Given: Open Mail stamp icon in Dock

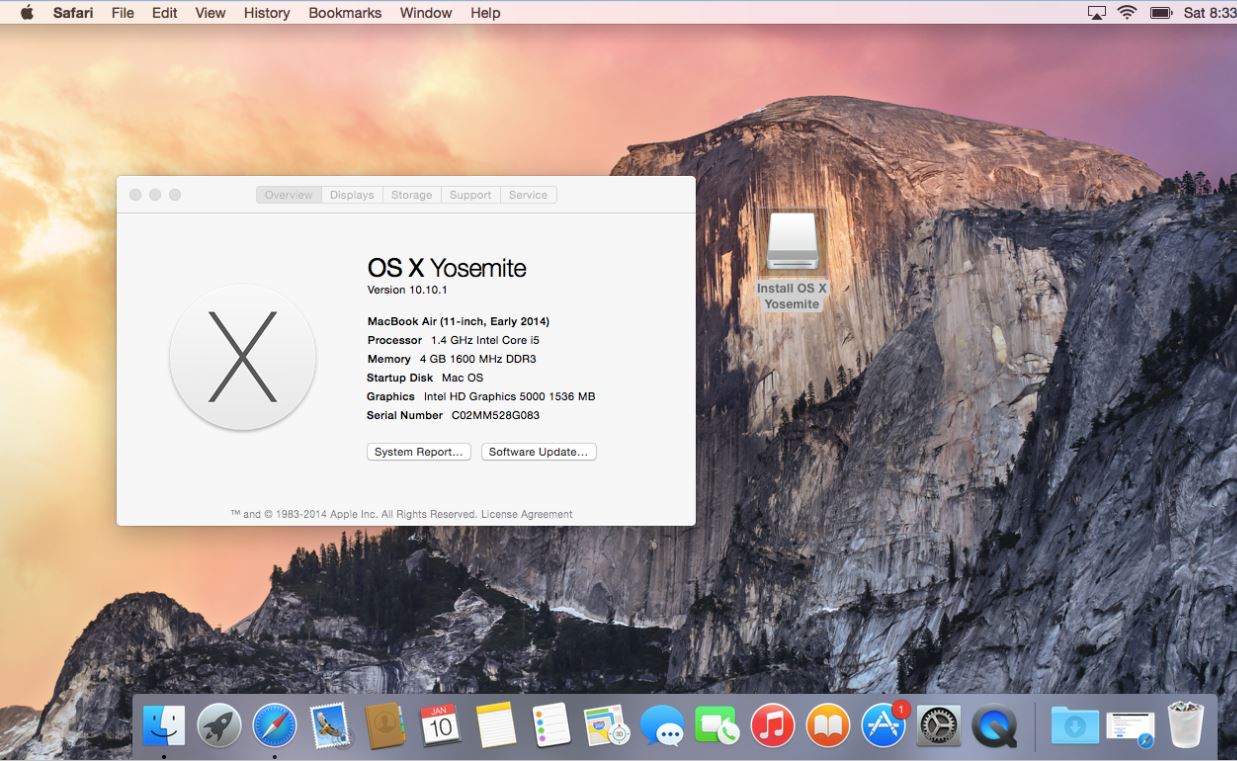Looking at the screenshot, I should tap(329, 726).
